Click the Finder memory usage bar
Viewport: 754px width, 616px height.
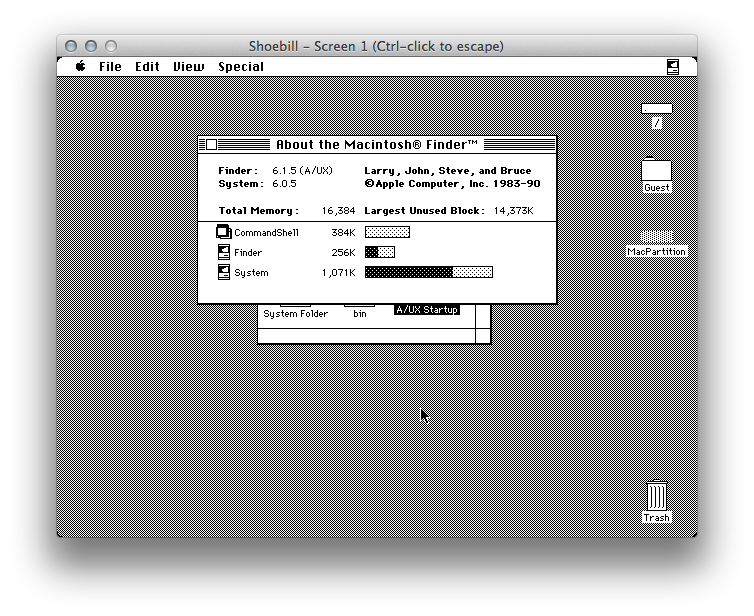pos(380,252)
